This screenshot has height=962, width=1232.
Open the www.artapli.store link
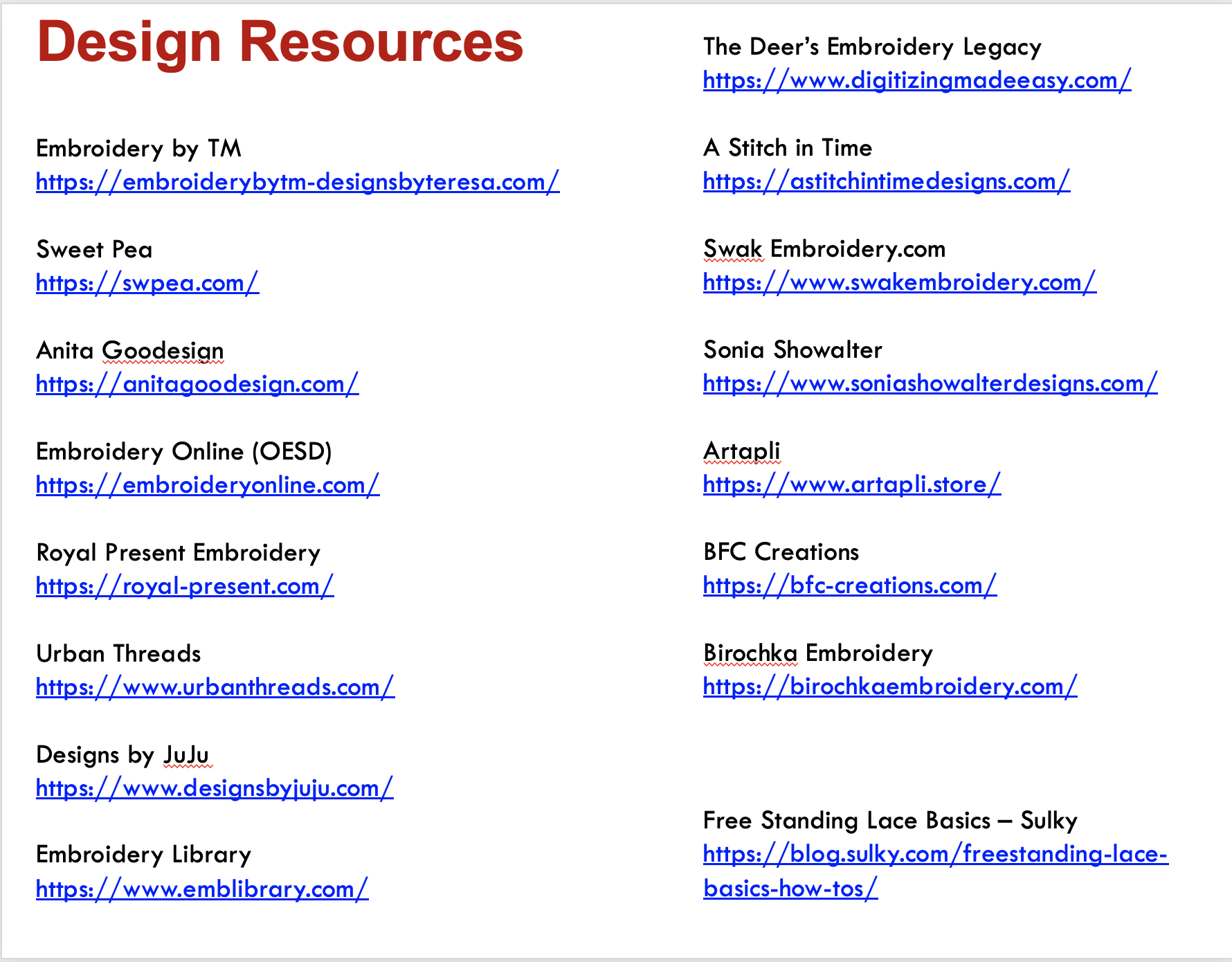[852, 484]
